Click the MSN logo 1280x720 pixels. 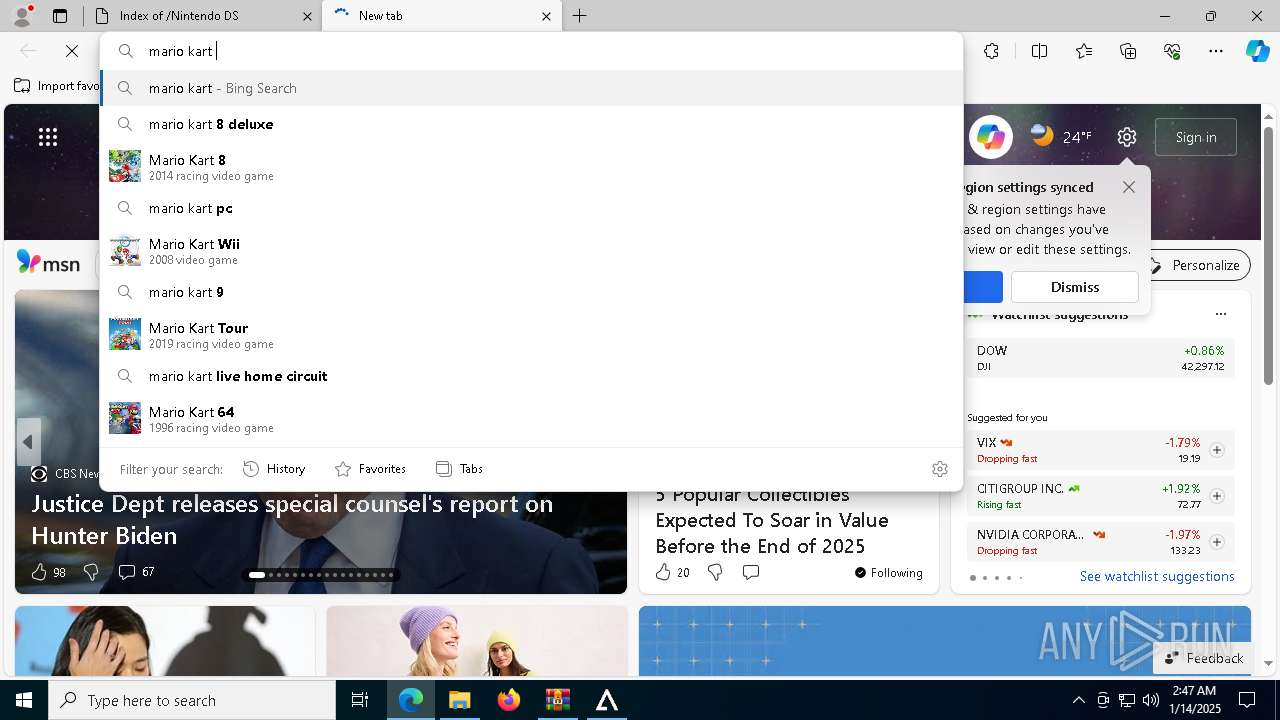(48, 264)
